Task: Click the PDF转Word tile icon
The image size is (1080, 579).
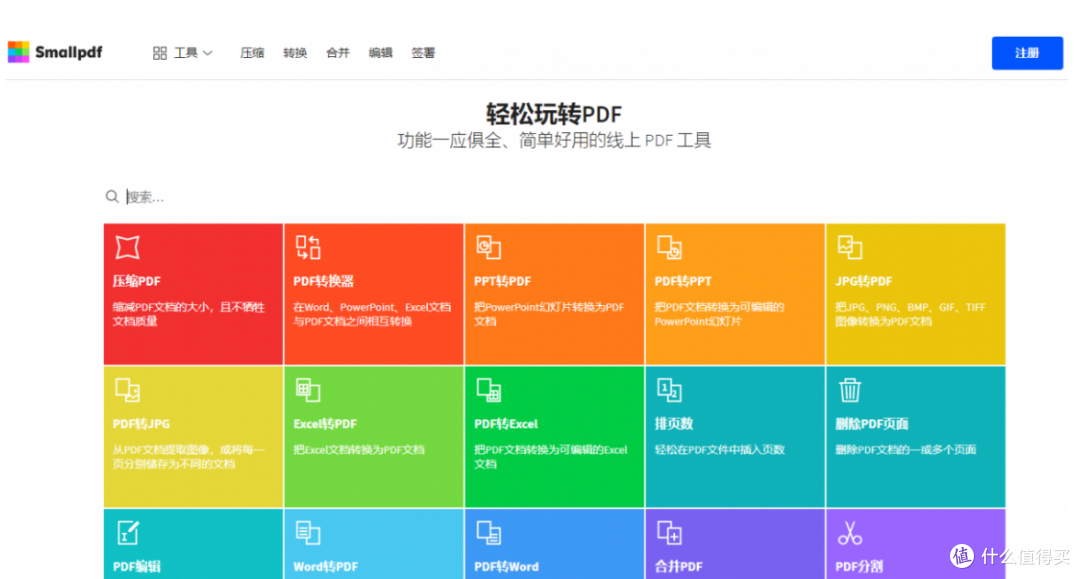Action: 488,533
